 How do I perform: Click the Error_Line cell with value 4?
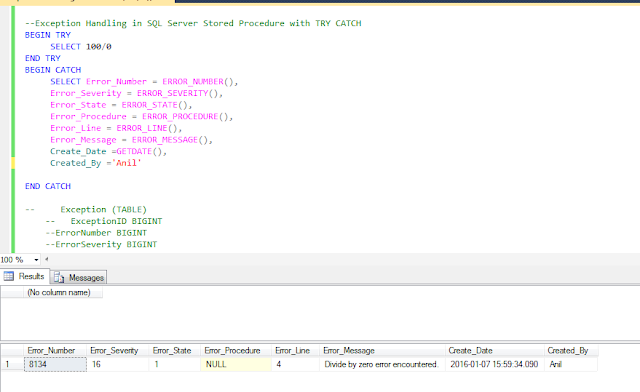coord(296,364)
